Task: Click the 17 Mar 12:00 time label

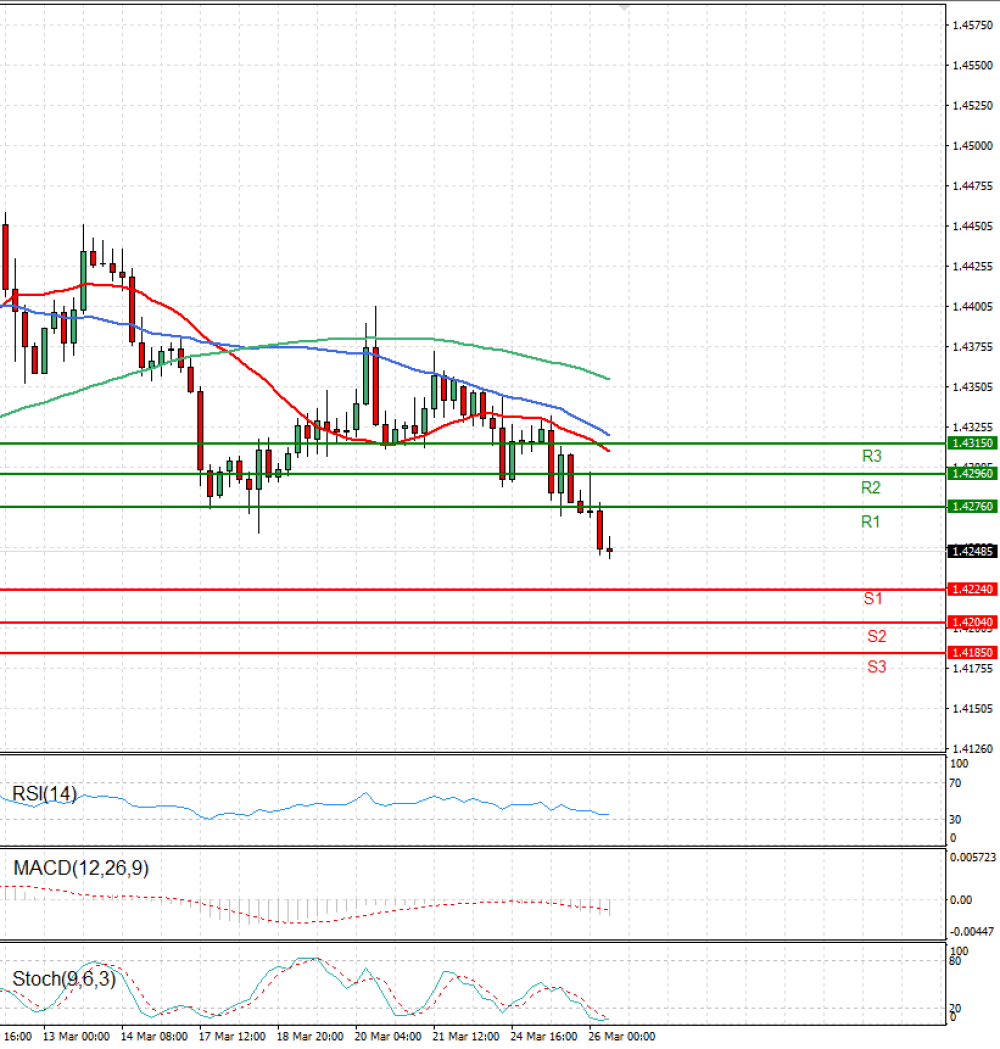Action: (x=232, y=1036)
